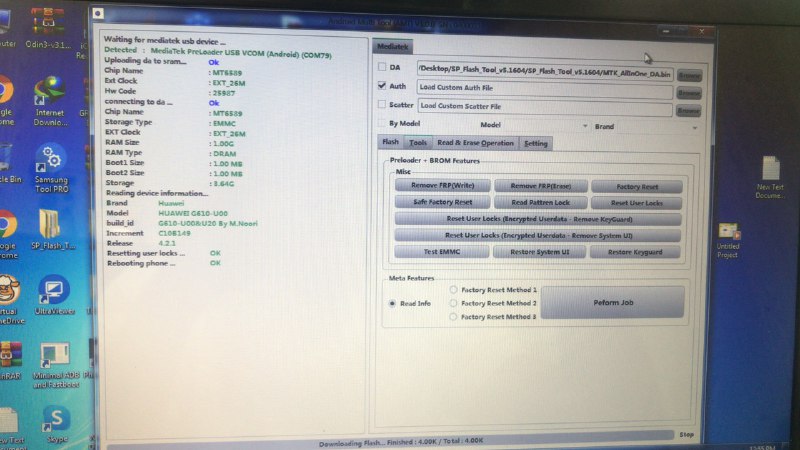Click Browse button for Auth file
Image resolution: width=800 pixels, height=450 pixels.
tap(689, 93)
